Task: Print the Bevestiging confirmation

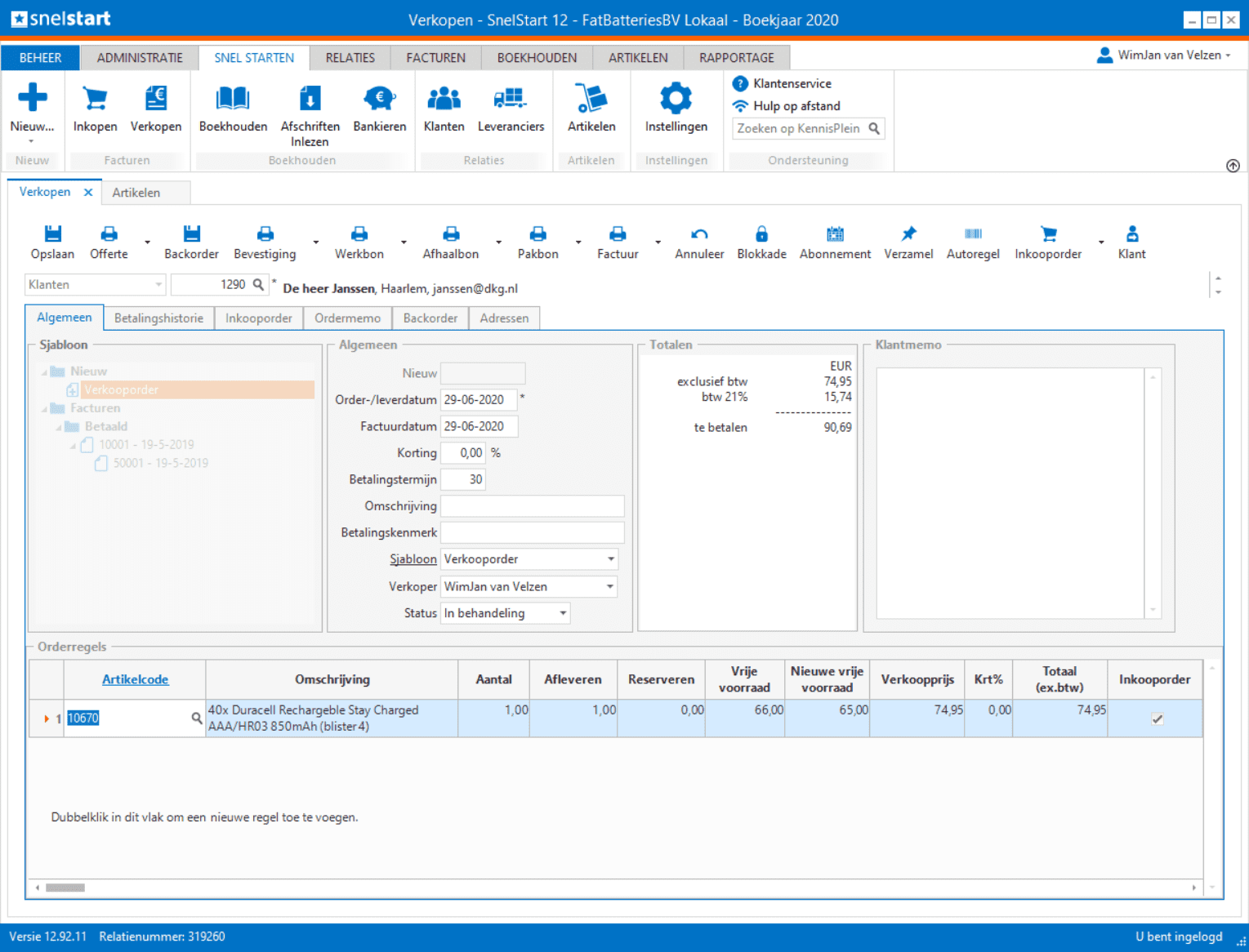Action: [265, 234]
